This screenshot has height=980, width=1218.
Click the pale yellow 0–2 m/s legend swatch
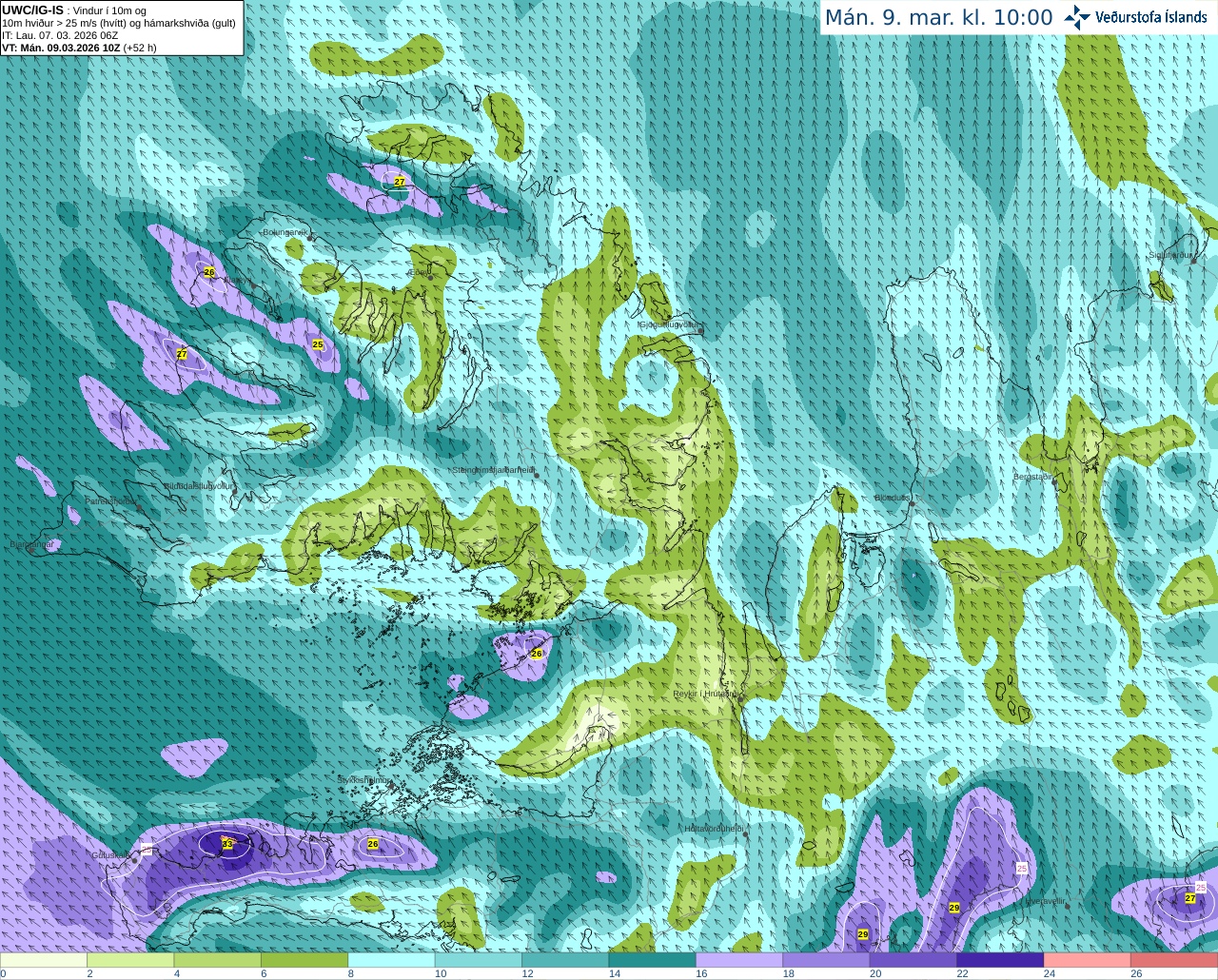pos(44,960)
